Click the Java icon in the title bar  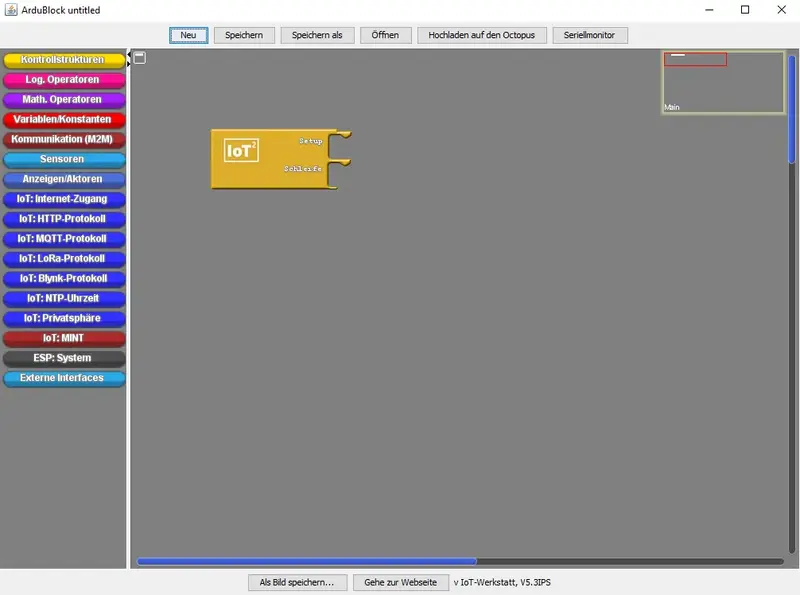pyautogui.click(x=10, y=10)
